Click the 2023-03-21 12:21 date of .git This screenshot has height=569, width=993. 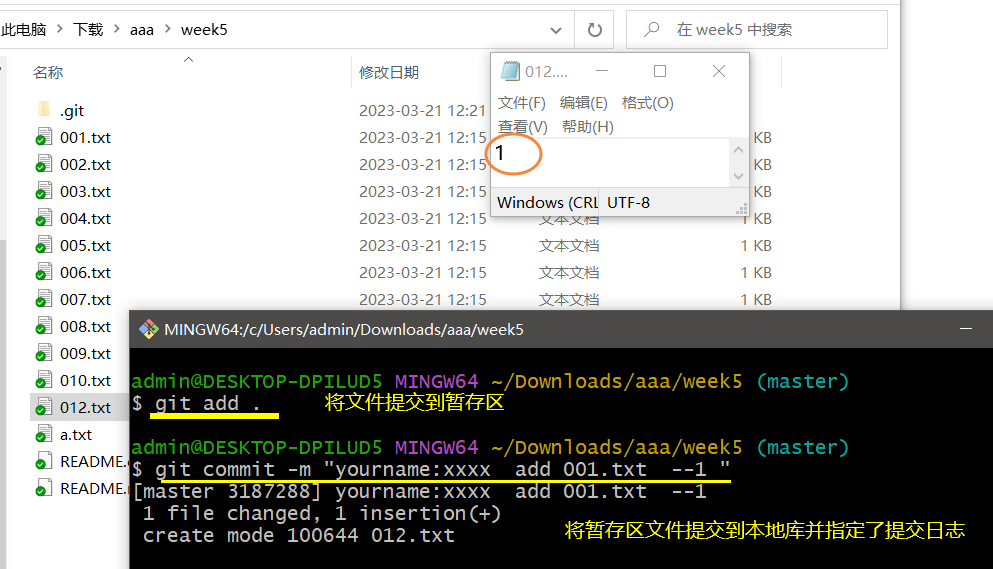click(422, 110)
